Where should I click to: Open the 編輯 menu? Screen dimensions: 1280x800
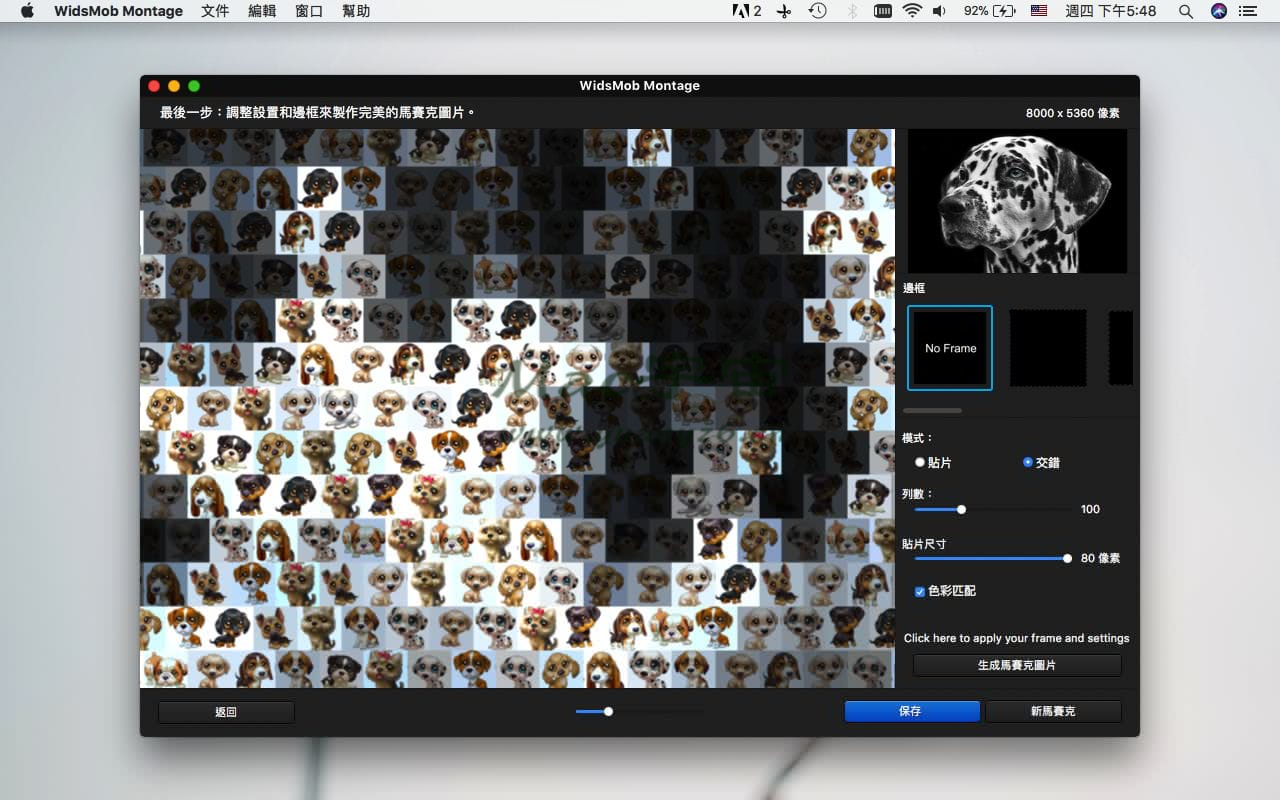262,11
